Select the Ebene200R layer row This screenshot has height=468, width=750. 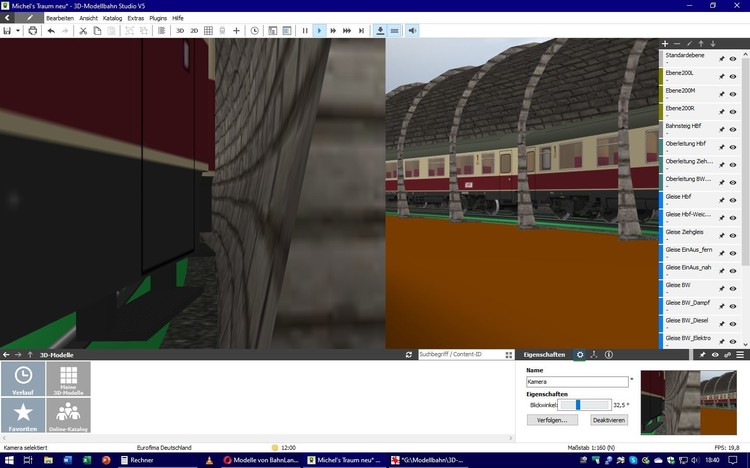tap(701, 111)
